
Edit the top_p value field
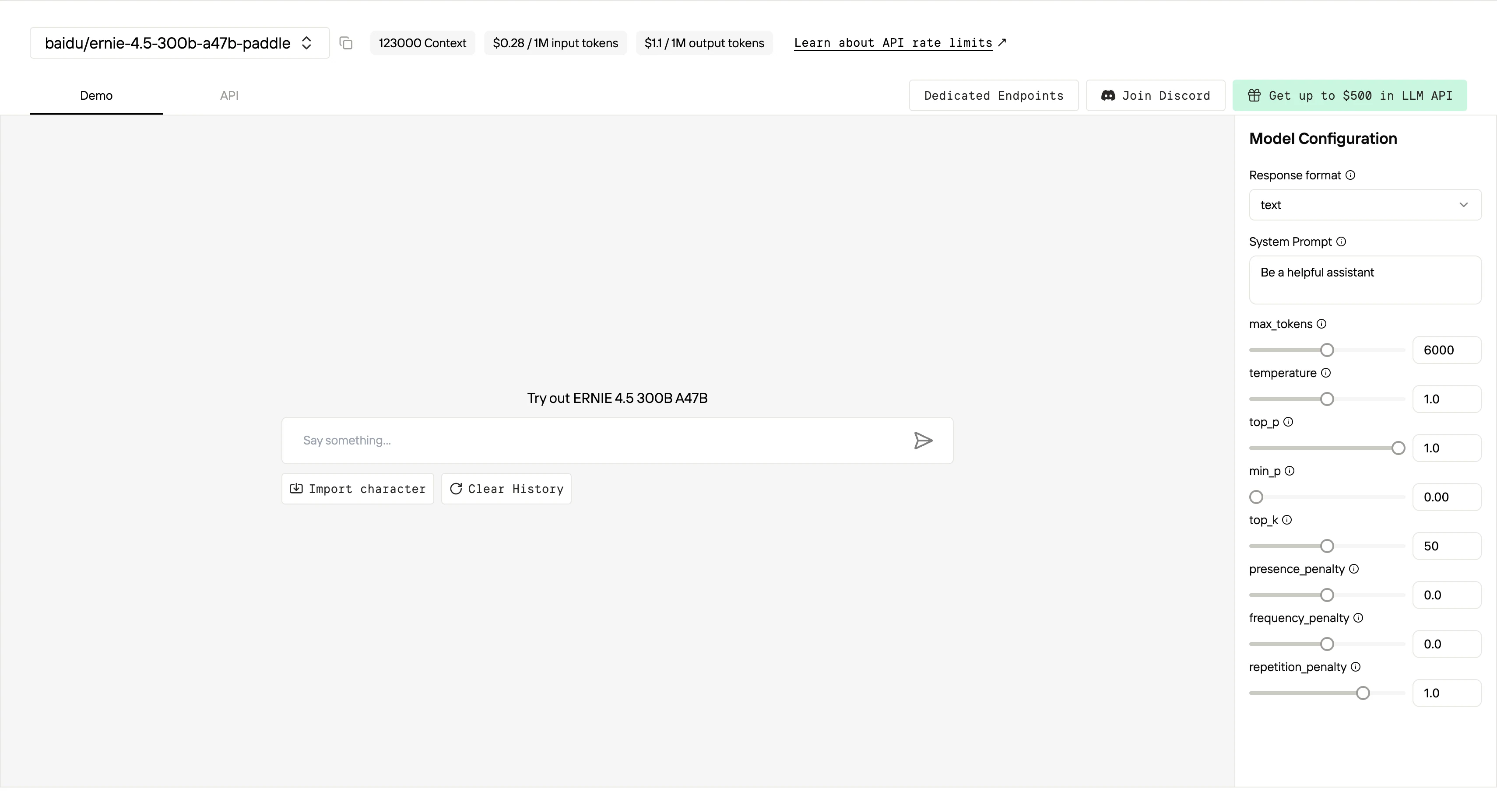click(x=1447, y=448)
